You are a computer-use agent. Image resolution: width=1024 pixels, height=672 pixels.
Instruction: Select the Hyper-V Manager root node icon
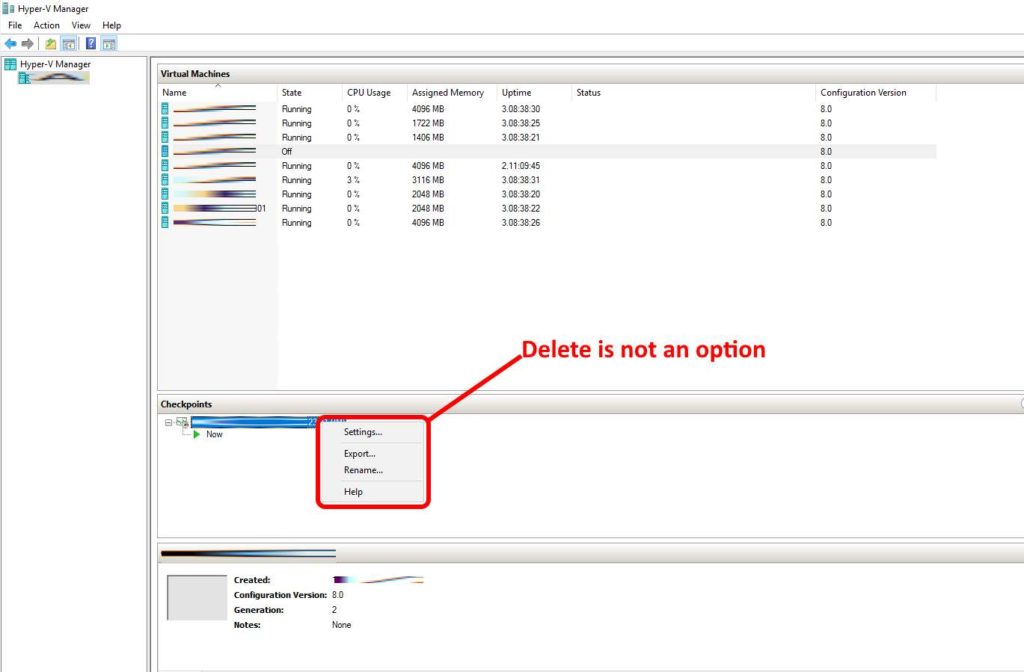pos(10,64)
